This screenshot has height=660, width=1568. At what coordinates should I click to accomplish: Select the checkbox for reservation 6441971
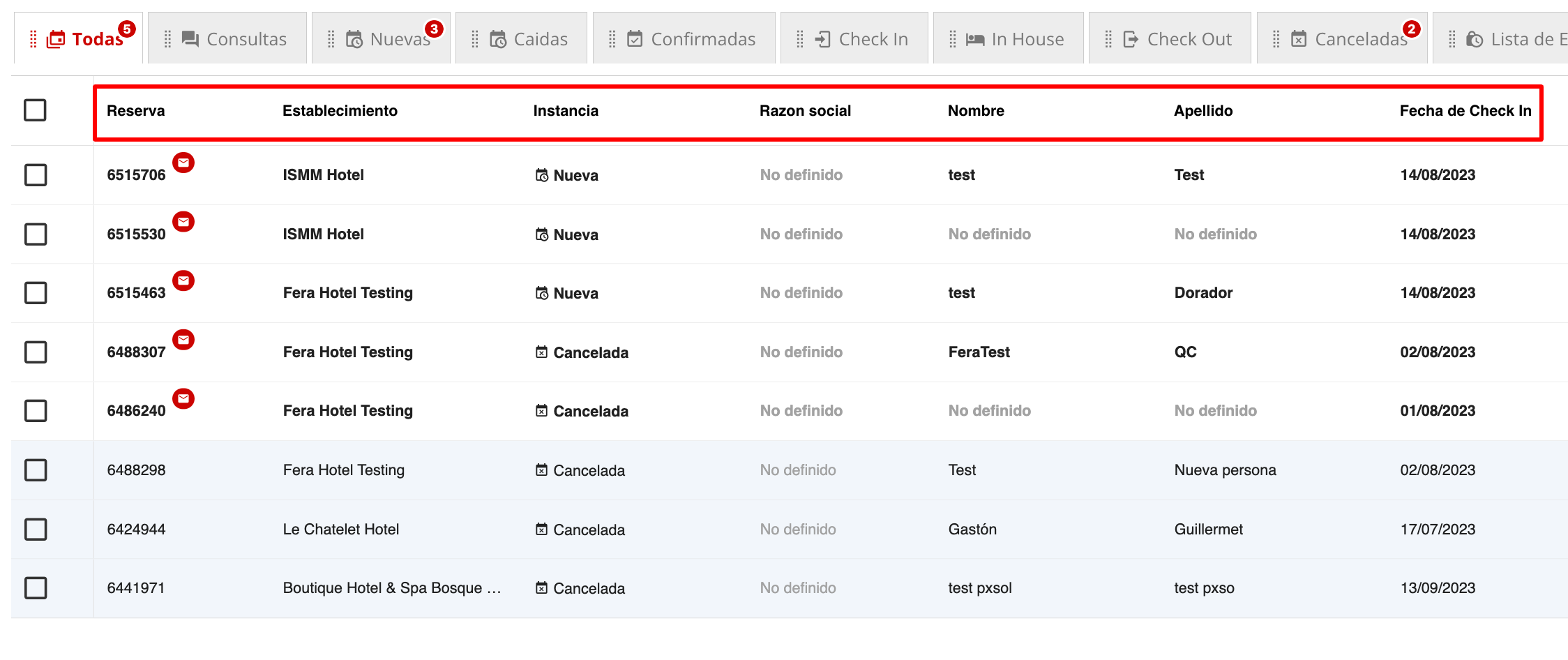35,588
